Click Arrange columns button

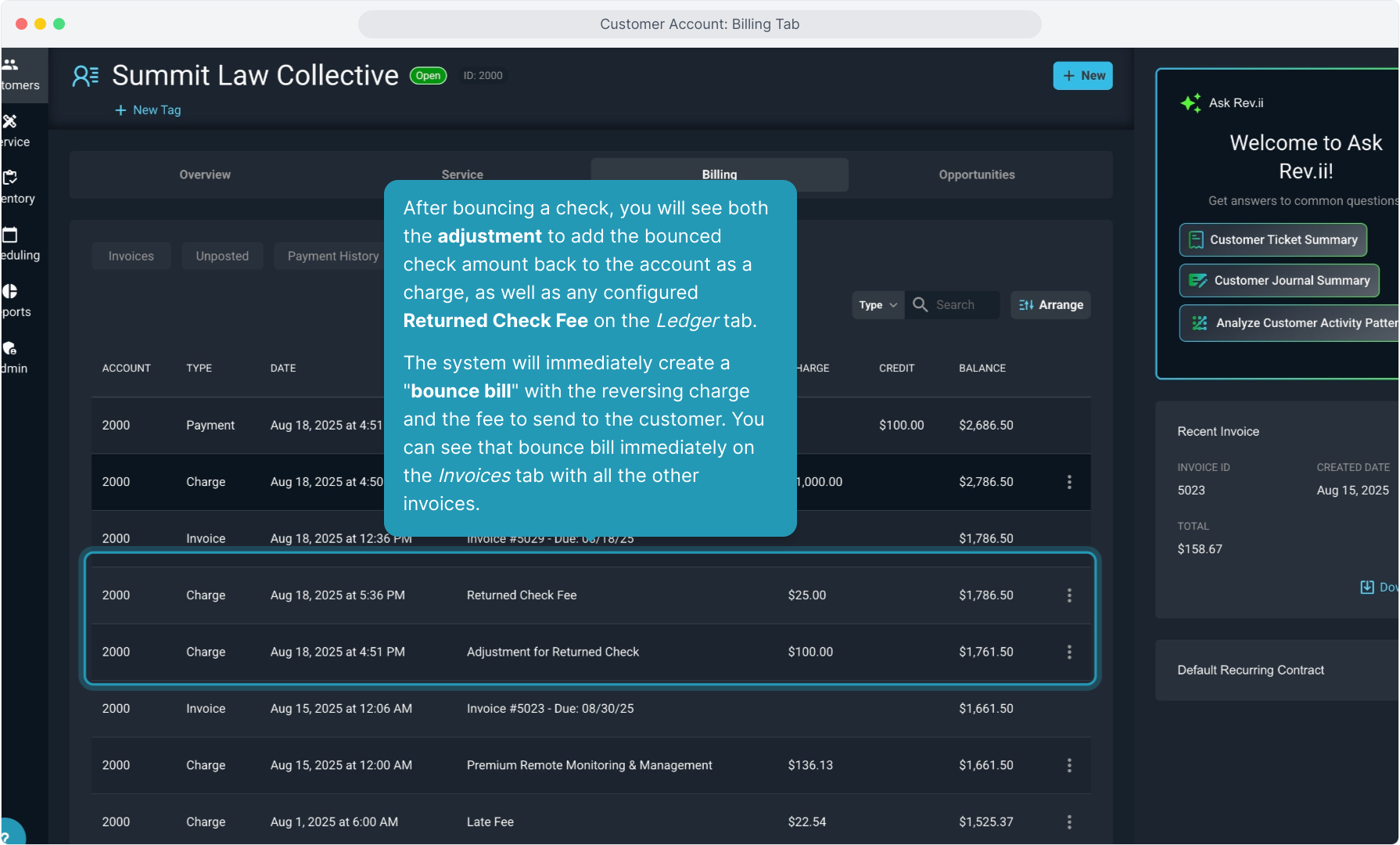tap(1050, 305)
